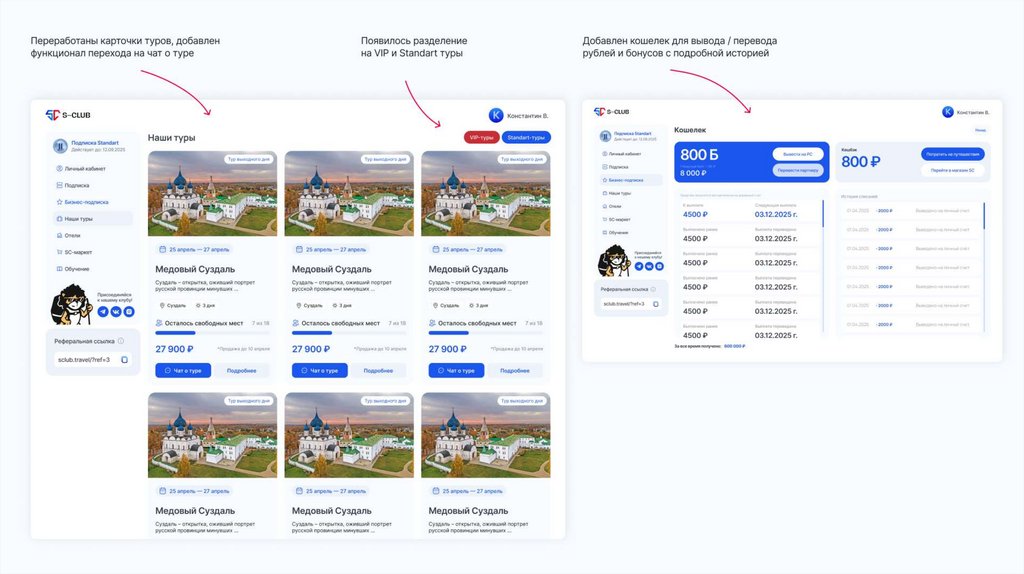The width and height of the screenshot is (1024, 574).
Task: Click the info icon beside Реферальная ссылка, wallet screen
Action: [653, 289]
